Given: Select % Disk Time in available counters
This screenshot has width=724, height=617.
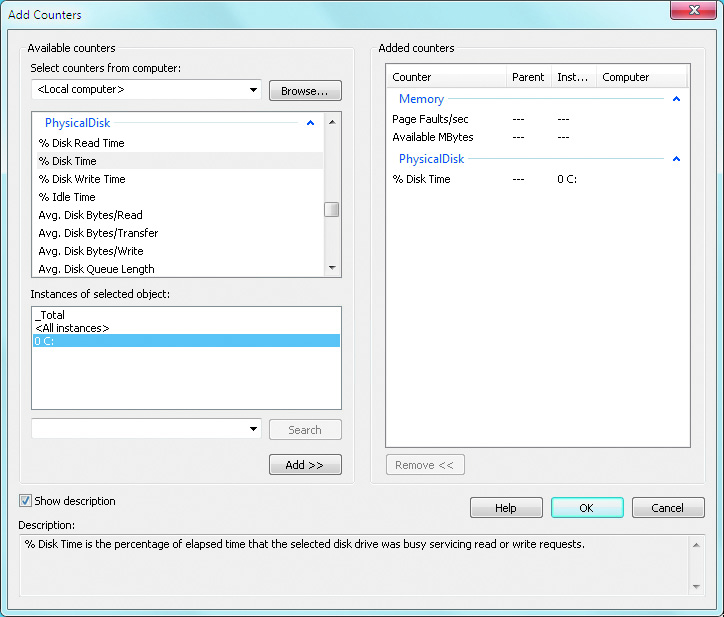Looking at the screenshot, I should pyautogui.click(x=180, y=161).
